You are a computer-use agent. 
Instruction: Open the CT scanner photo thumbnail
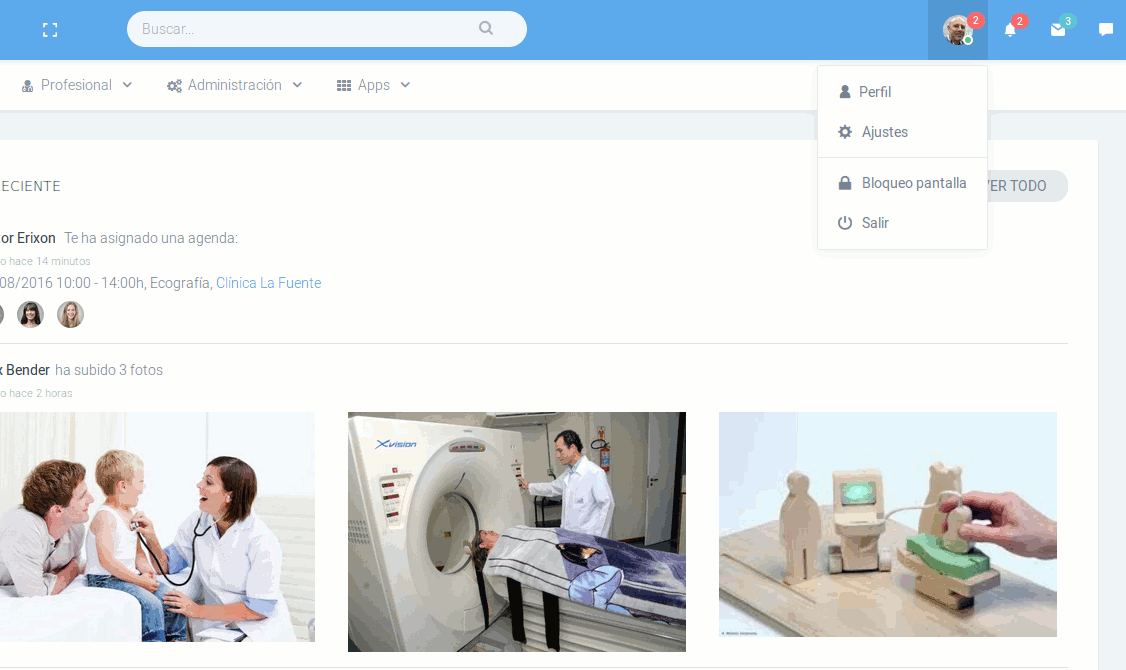[517, 532]
